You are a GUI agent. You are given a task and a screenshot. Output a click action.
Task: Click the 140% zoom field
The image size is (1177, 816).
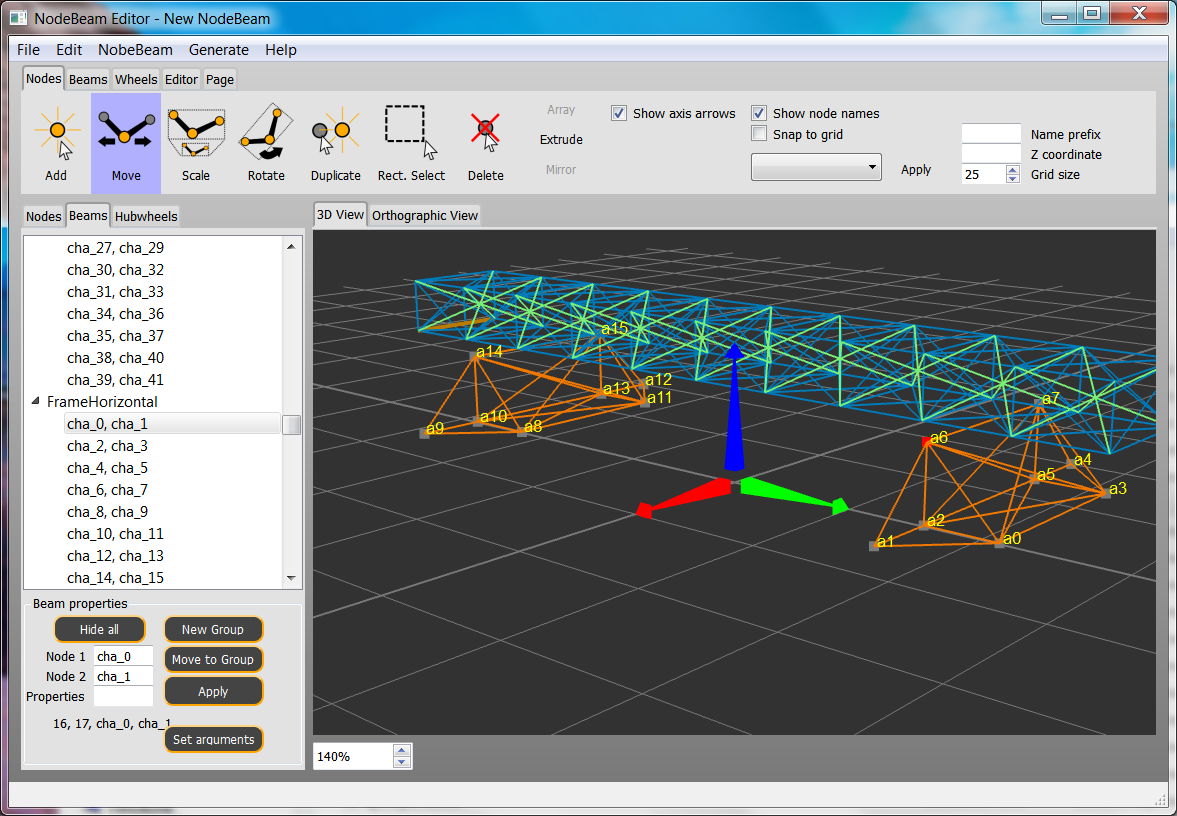coord(353,756)
